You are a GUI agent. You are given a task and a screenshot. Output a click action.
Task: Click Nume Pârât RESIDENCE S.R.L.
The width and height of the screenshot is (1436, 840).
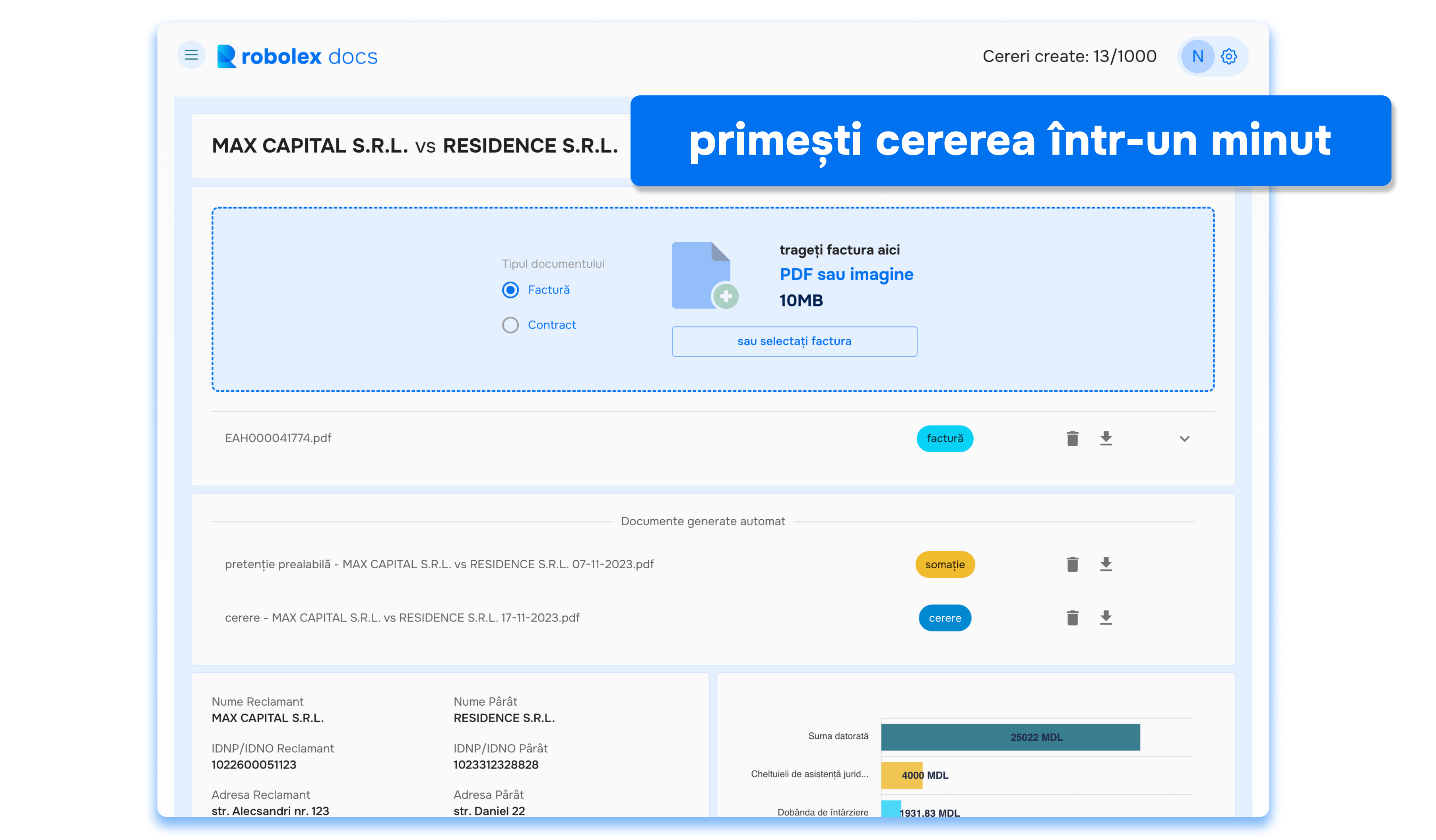pos(504,718)
